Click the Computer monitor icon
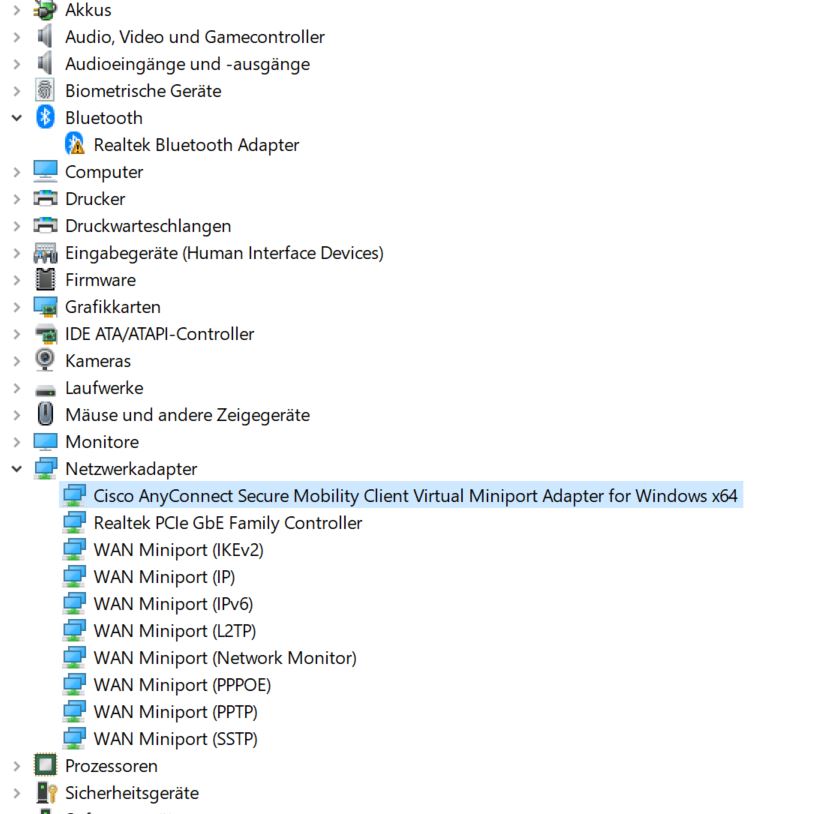Image resolution: width=815 pixels, height=814 pixels. click(x=45, y=172)
